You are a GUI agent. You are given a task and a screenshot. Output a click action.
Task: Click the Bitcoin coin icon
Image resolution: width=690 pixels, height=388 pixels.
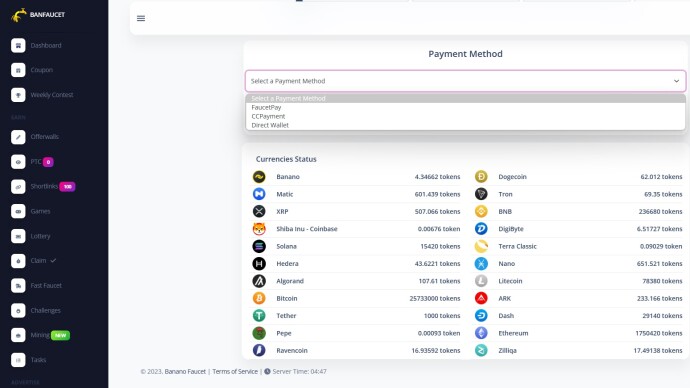pyautogui.click(x=259, y=298)
